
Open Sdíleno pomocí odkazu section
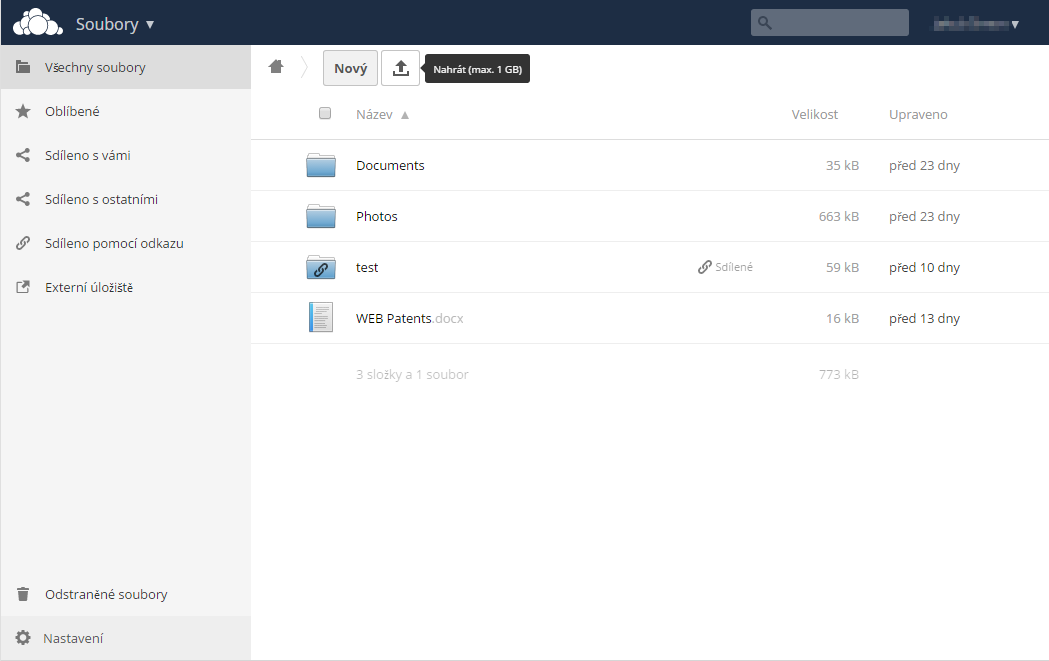pos(126,244)
